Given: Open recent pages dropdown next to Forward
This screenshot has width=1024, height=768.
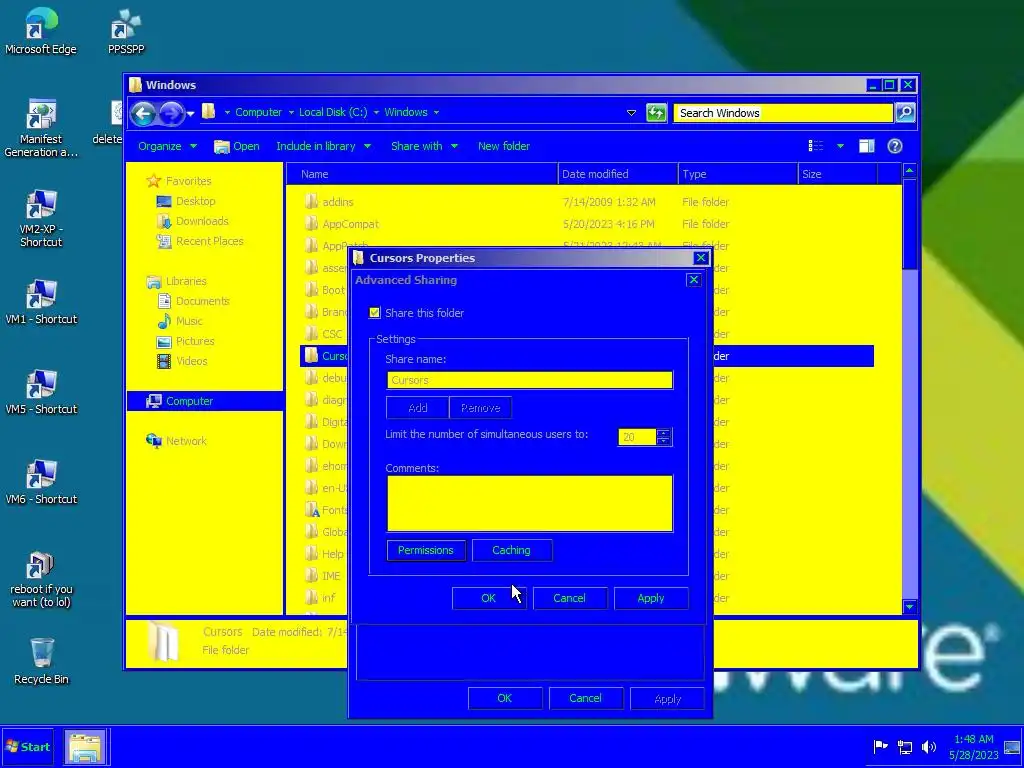Looking at the screenshot, I should point(190,114).
